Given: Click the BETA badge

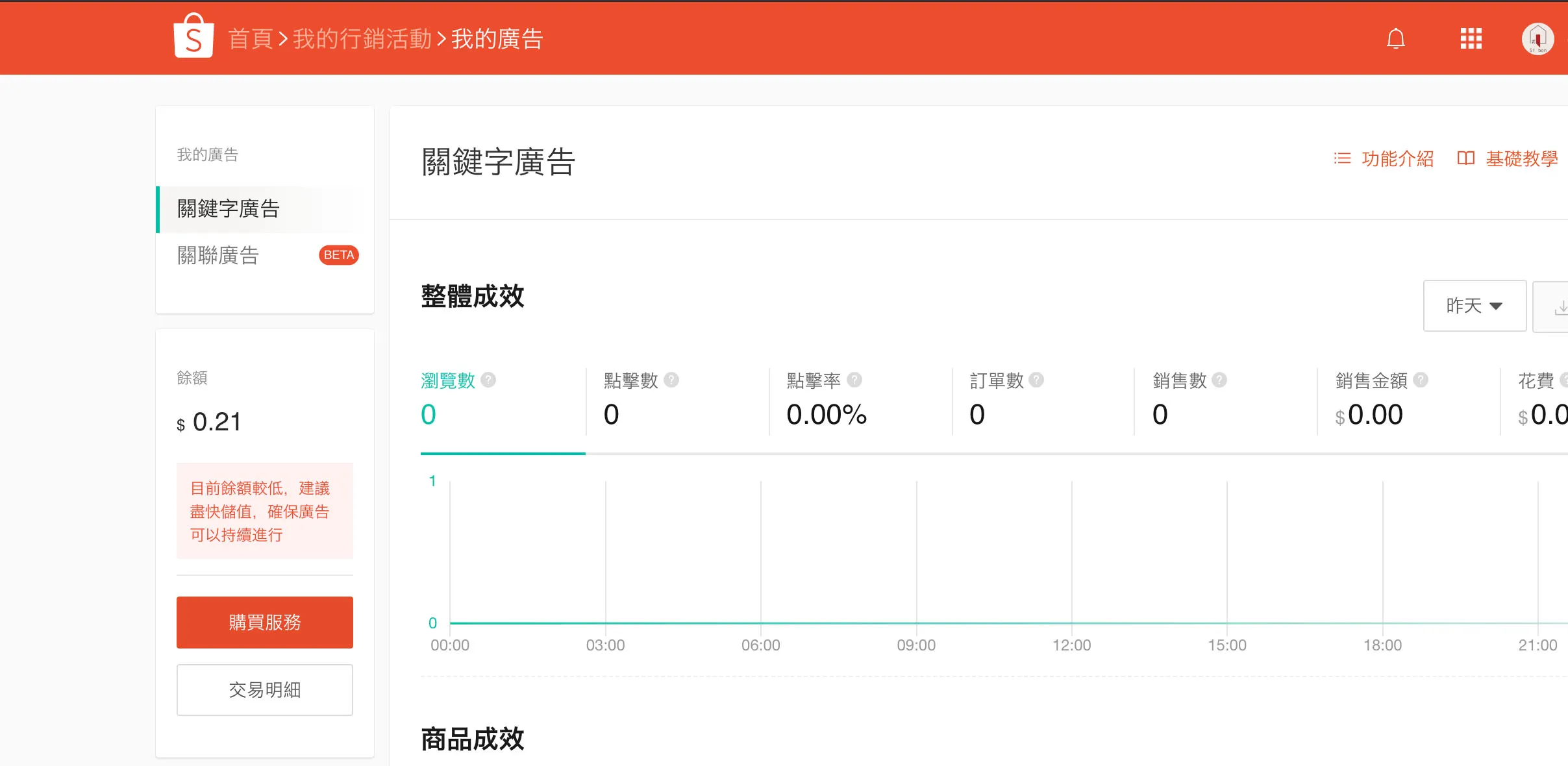Looking at the screenshot, I should 339,255.
